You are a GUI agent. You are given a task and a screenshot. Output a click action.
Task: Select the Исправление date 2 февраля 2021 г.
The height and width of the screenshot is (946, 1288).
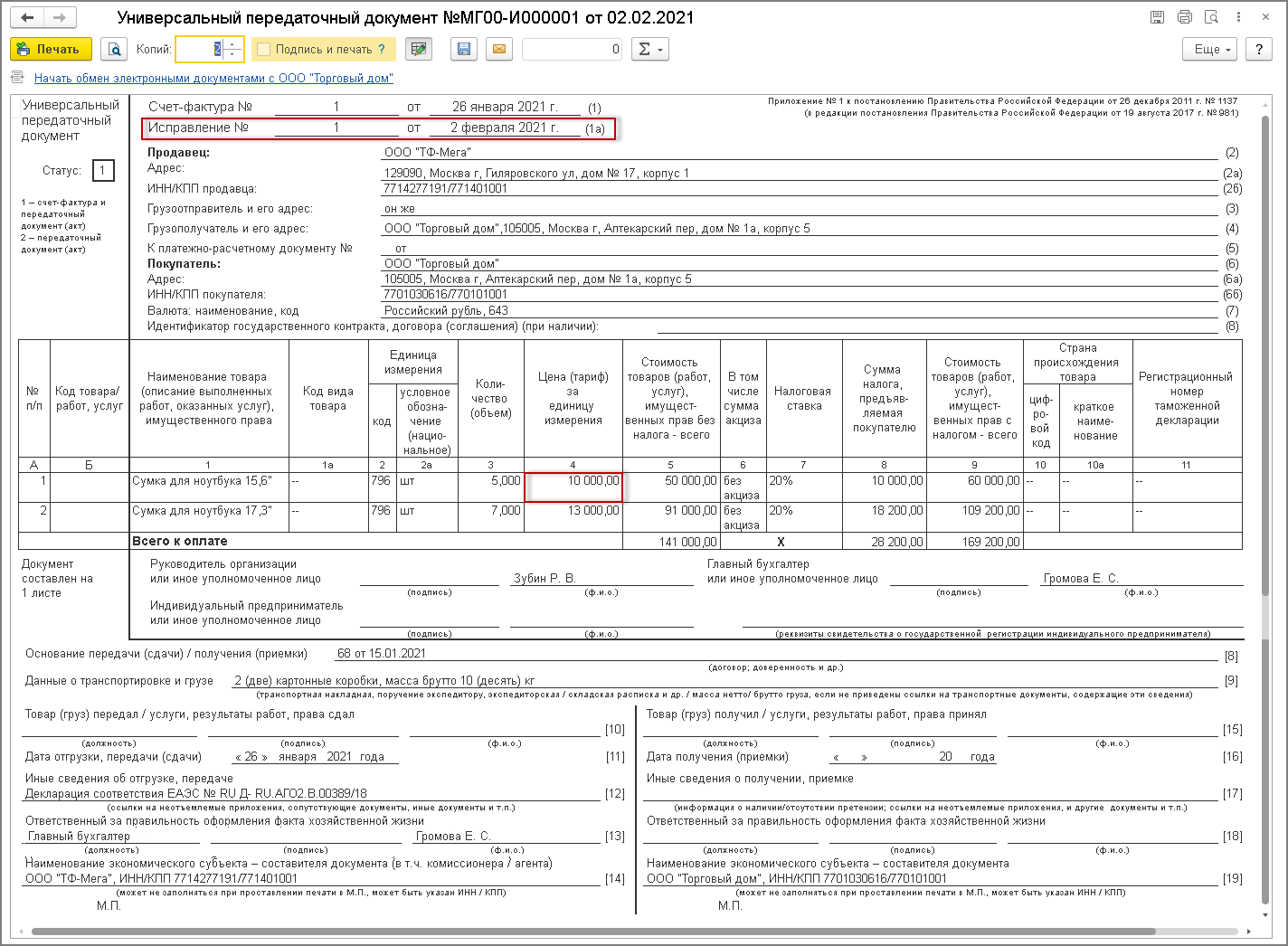coord(504,128)
